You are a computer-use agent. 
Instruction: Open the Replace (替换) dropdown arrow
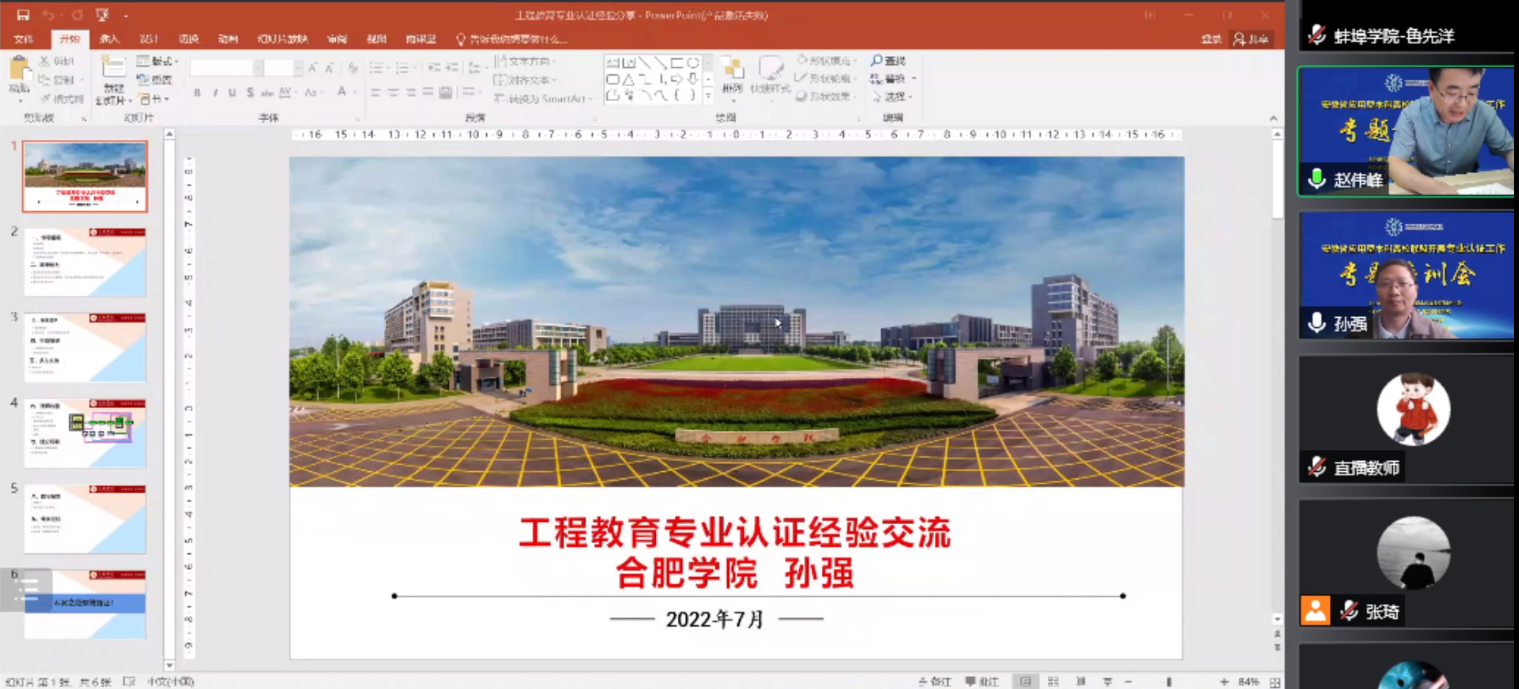tap(913, 79)
